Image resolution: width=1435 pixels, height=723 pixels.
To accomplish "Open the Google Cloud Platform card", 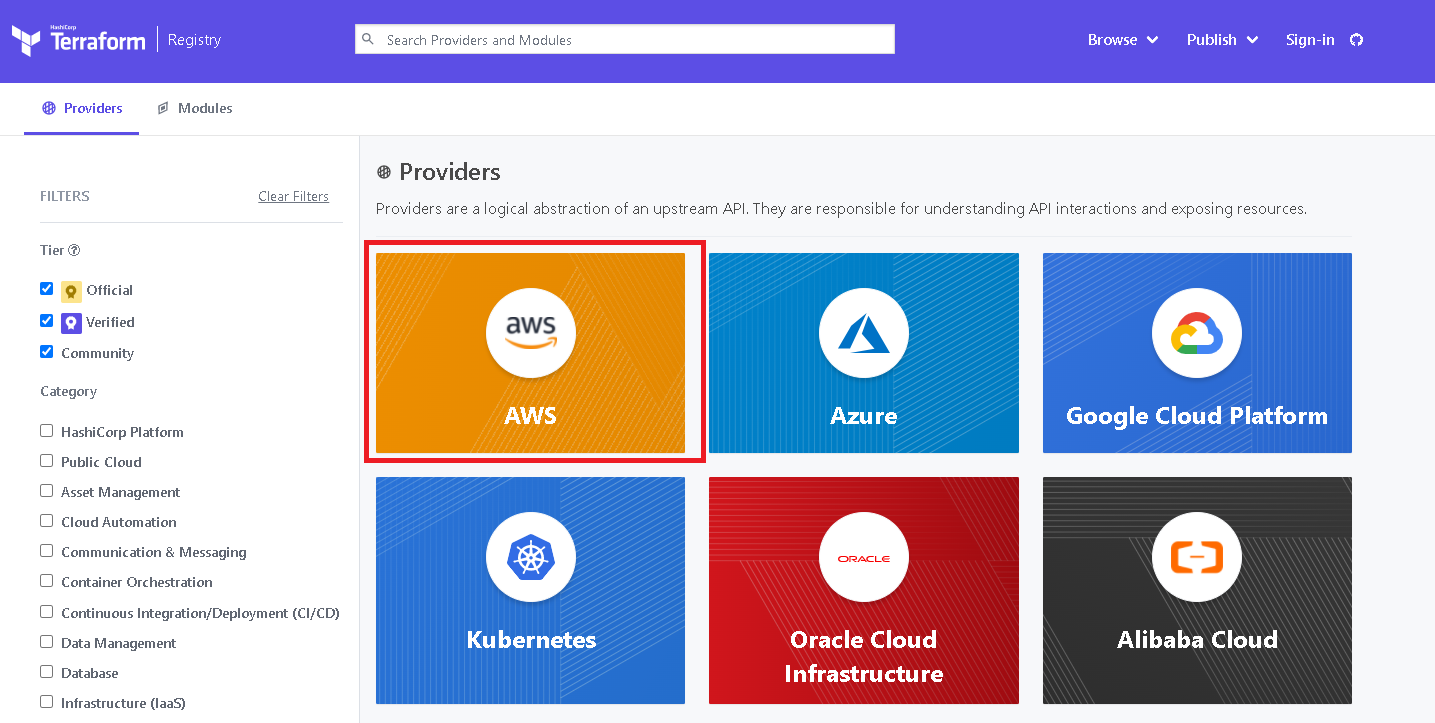I will (1197, 353).
